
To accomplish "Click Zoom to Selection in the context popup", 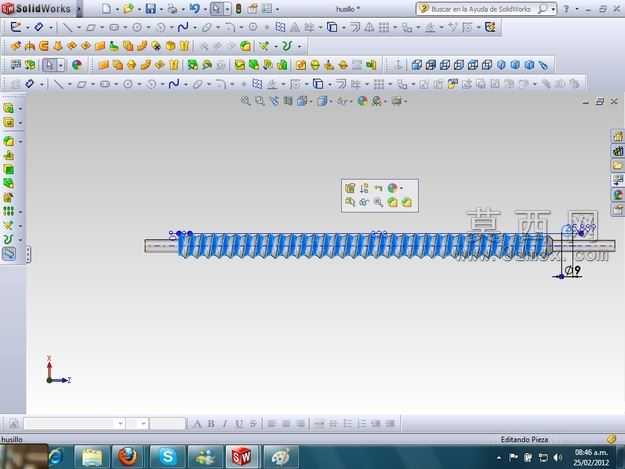I will click(378, 202).
